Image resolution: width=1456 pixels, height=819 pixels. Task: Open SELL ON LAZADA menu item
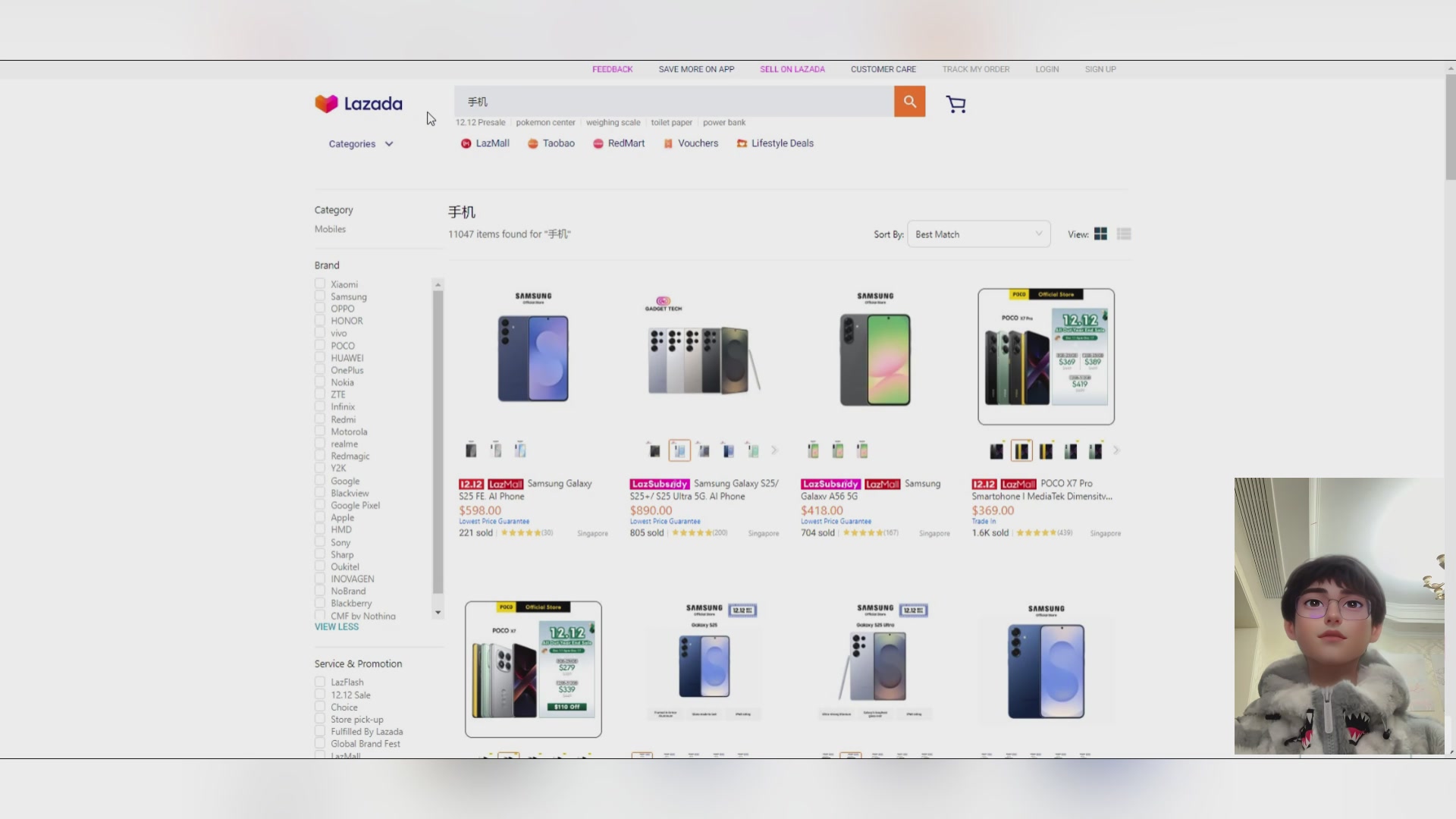[x=792, y=69]
